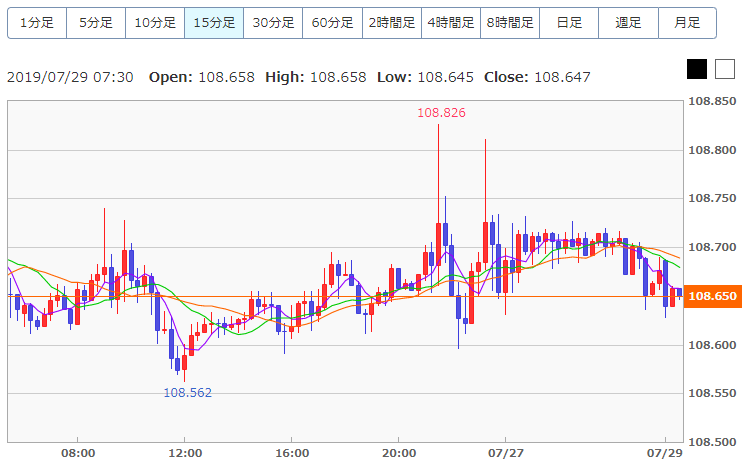Image resolution: width=747 pixels, height=467 pixels.
Task: Switch to the 1分足 timeframe tab
Action: [37, 22]
